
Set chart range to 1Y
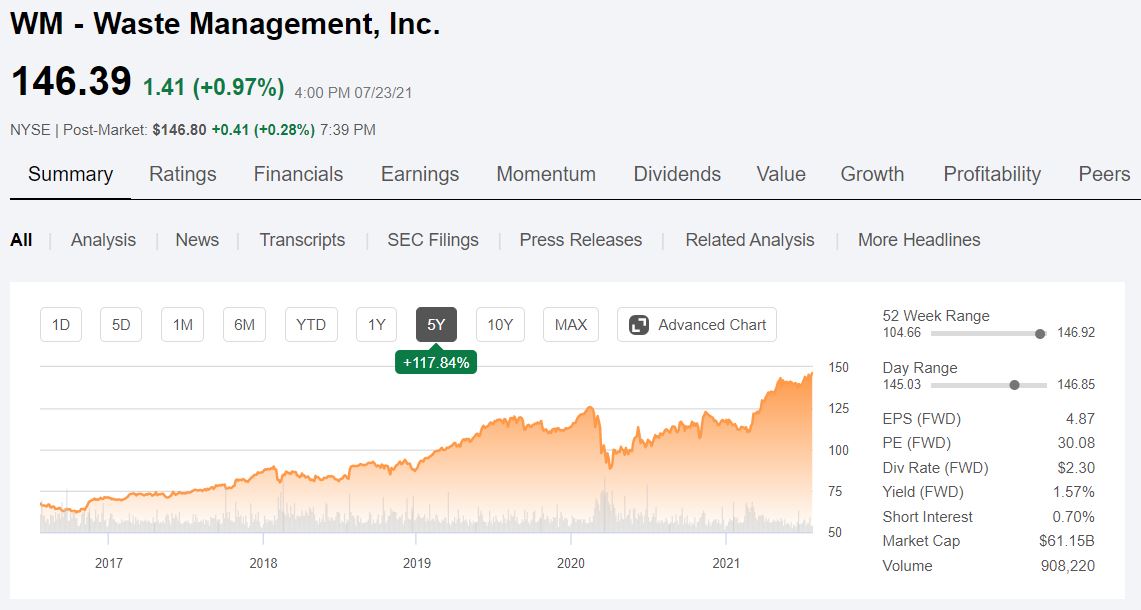[376, 325]
